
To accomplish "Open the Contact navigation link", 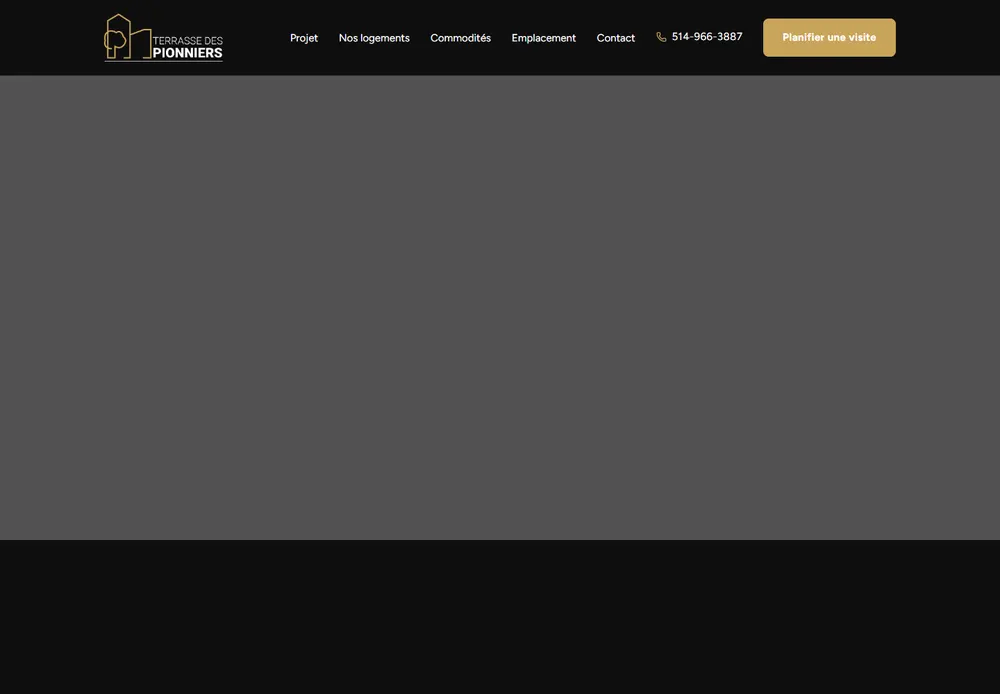I will 615,38.
